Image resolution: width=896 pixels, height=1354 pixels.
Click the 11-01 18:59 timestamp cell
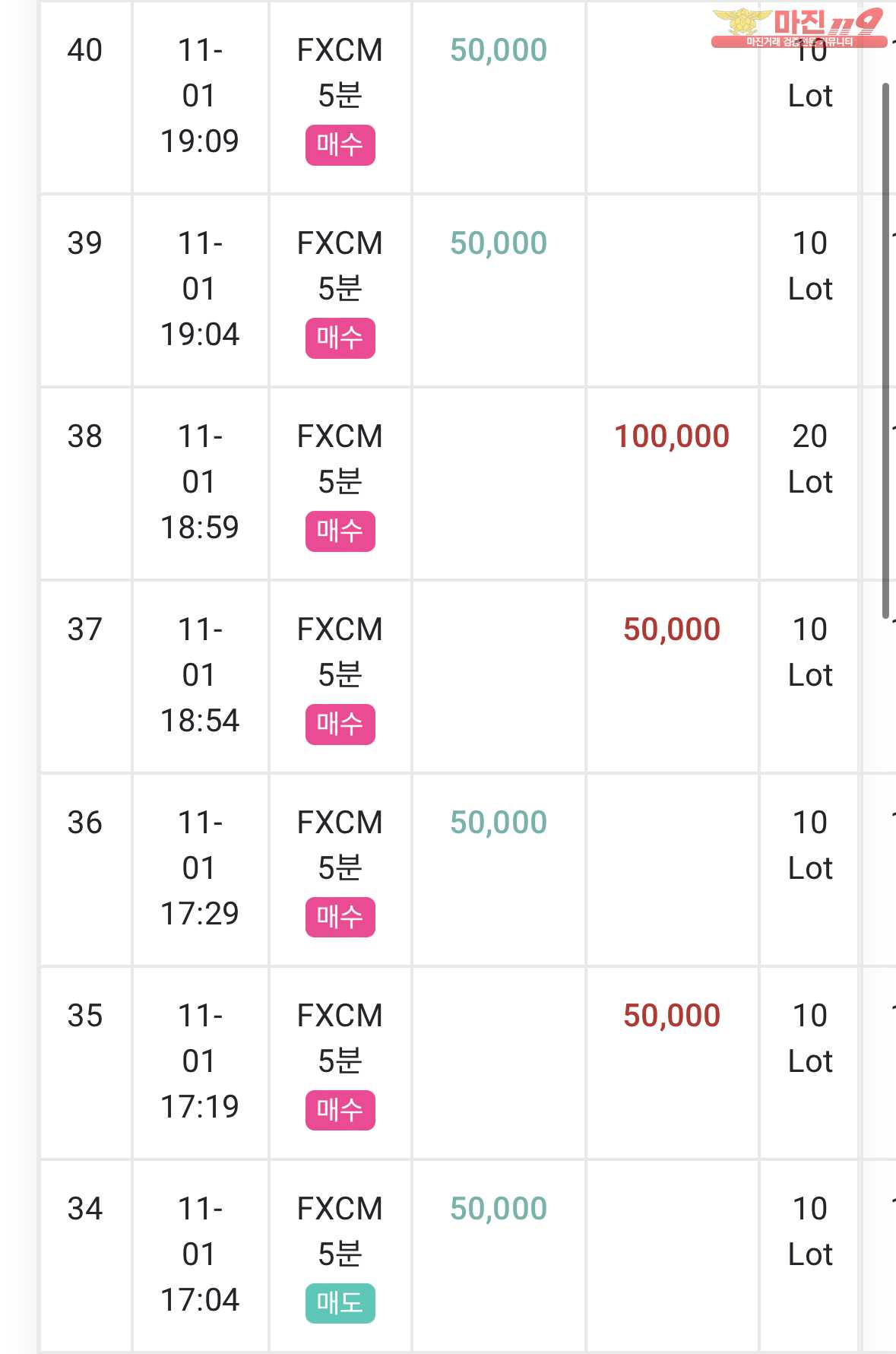coord(200,482)
